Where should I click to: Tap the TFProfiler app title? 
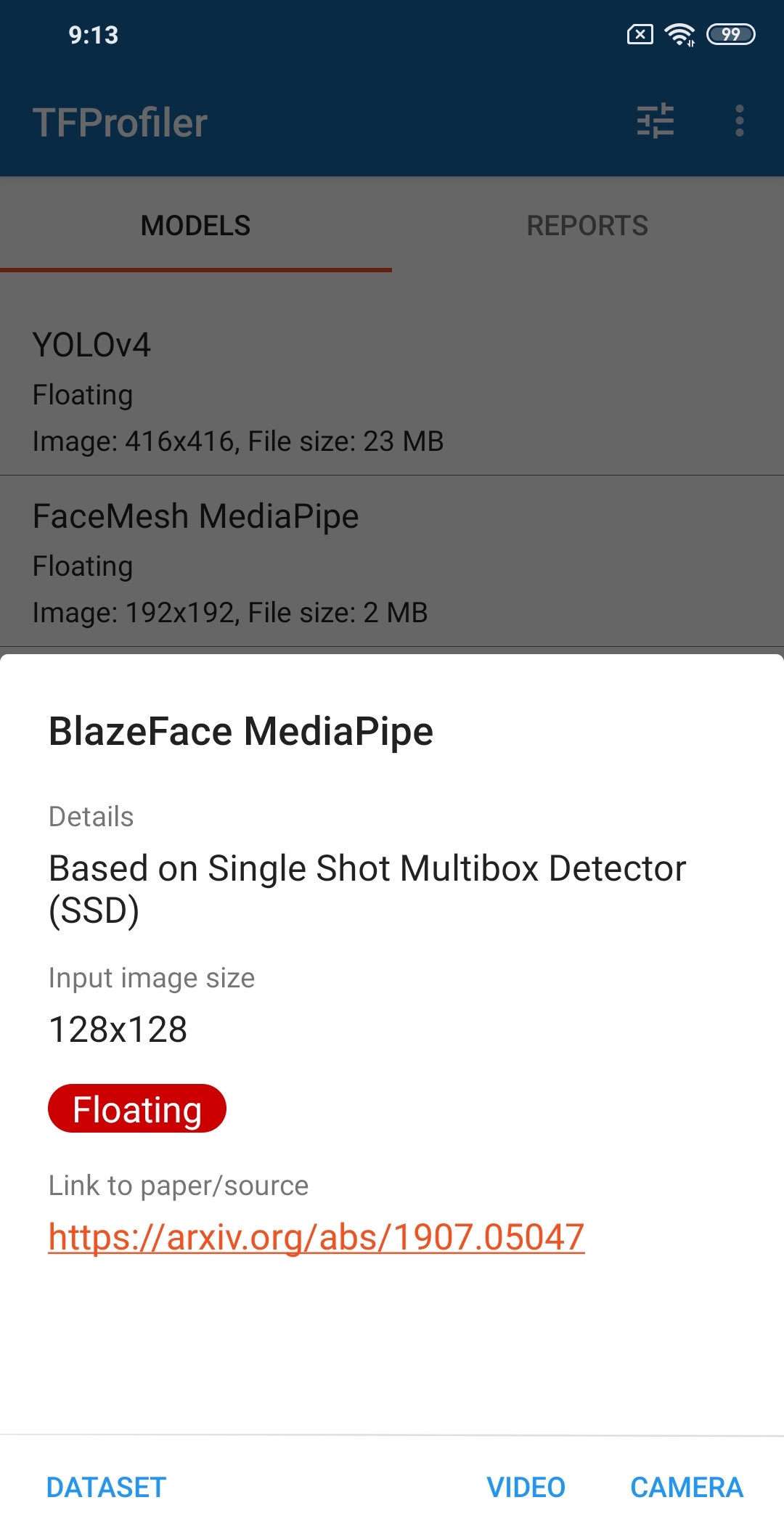pos(121,122)
